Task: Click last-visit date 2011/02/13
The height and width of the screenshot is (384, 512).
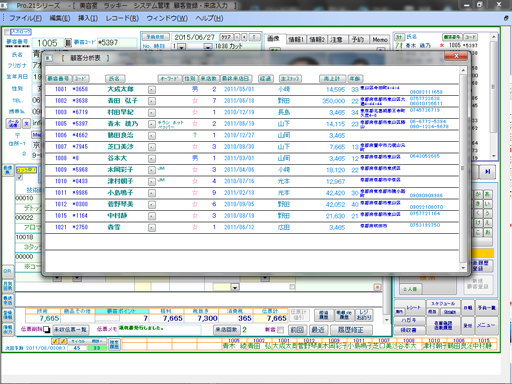Action: pos(239,193)
